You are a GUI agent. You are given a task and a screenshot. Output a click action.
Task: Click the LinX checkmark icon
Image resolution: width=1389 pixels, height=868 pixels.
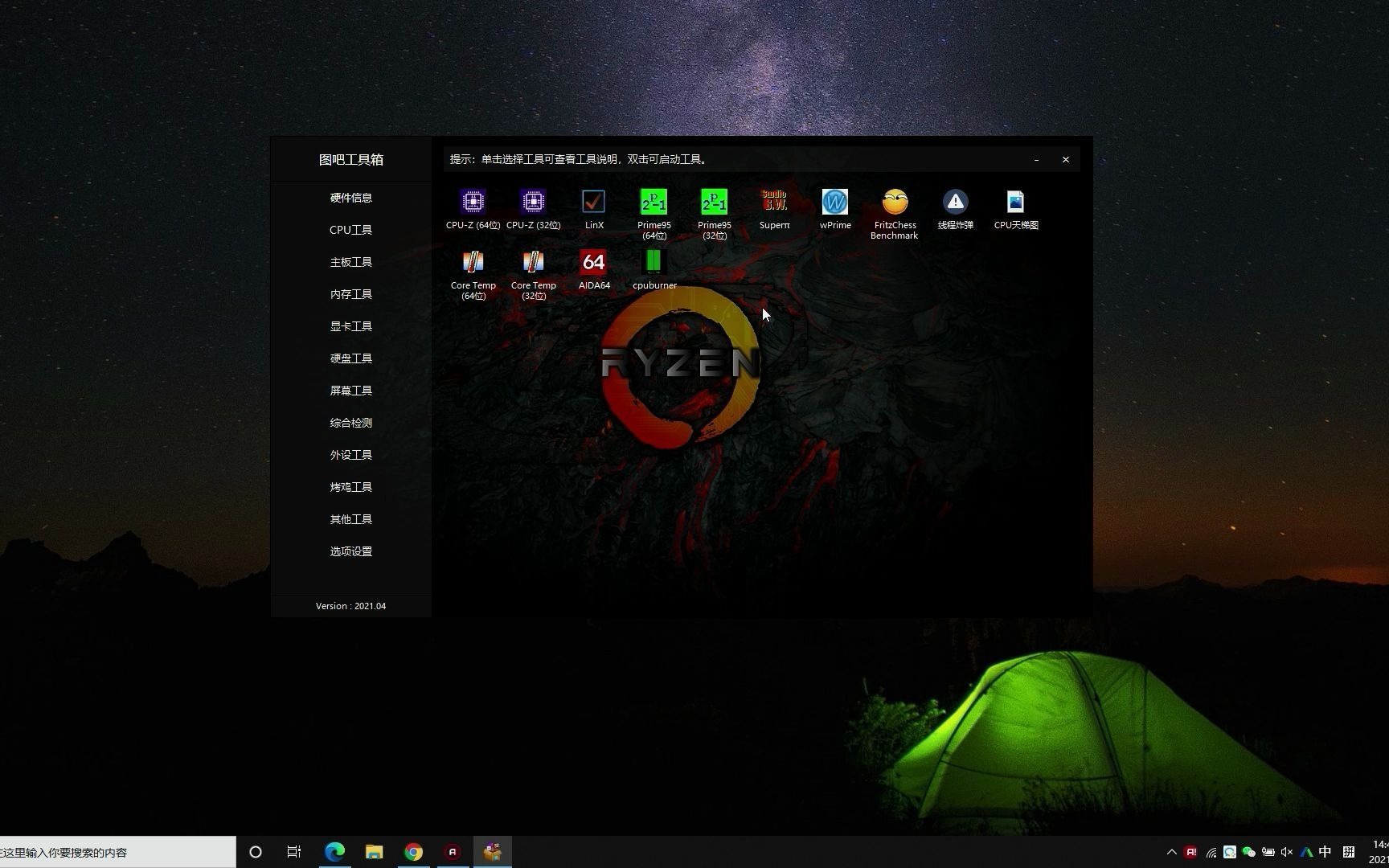pos(593,201)
